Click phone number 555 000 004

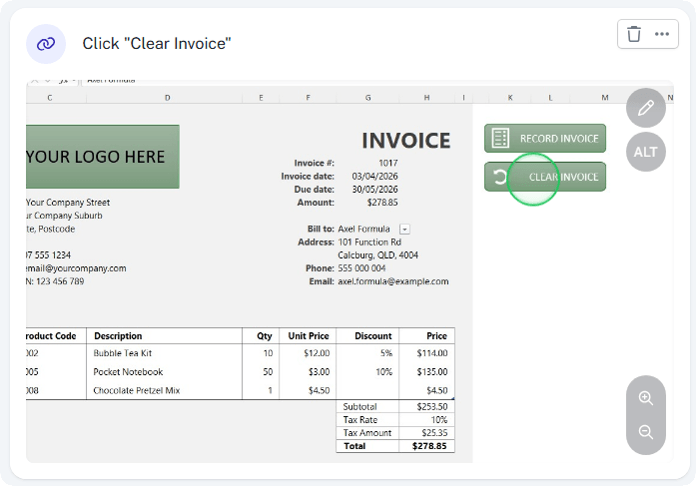(361, 268)
